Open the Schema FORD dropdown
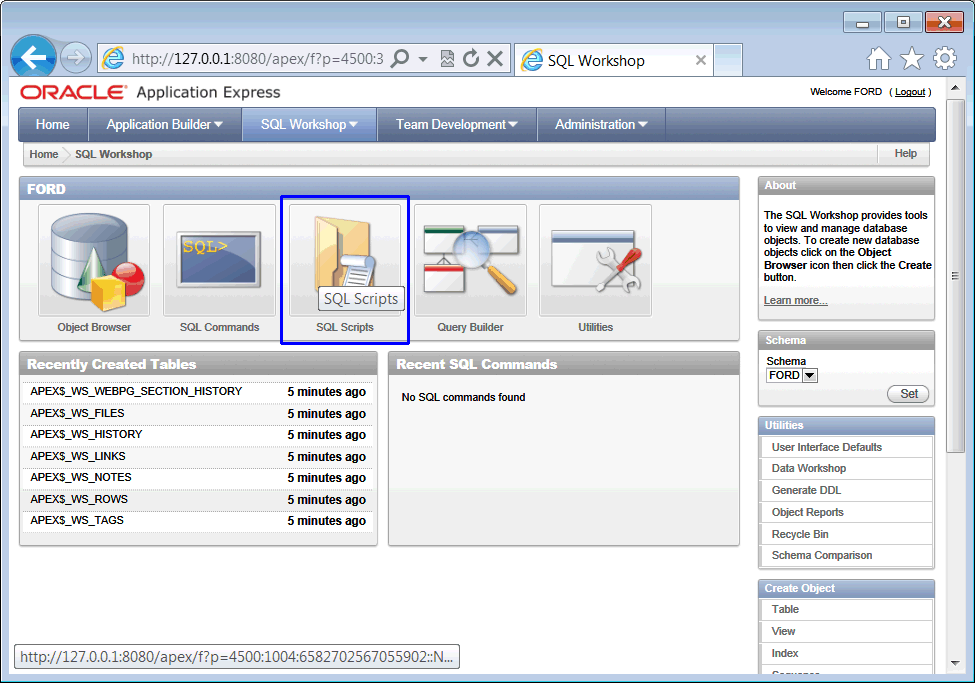This screenshot has width=975, height=683. pyautogui.click(x=792, y=375)
